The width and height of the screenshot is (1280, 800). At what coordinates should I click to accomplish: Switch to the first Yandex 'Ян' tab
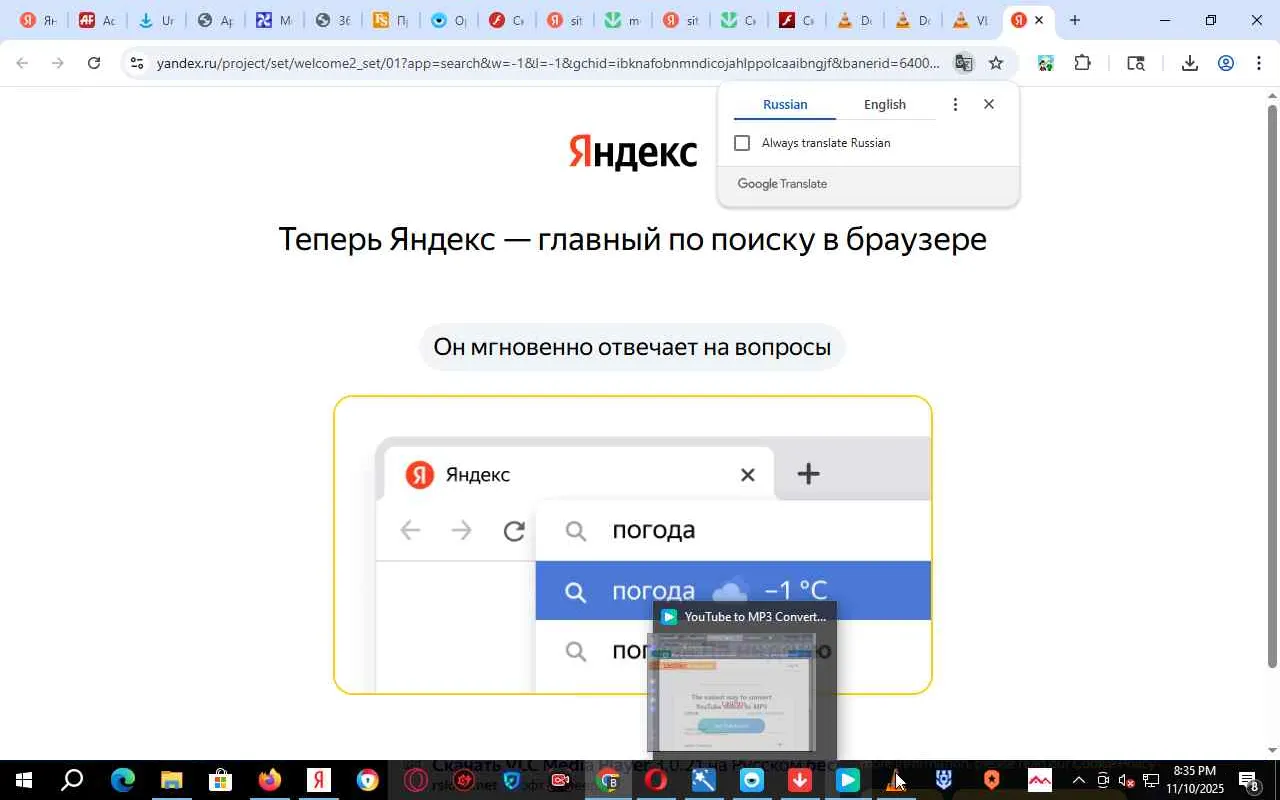[x=38, y=20]
